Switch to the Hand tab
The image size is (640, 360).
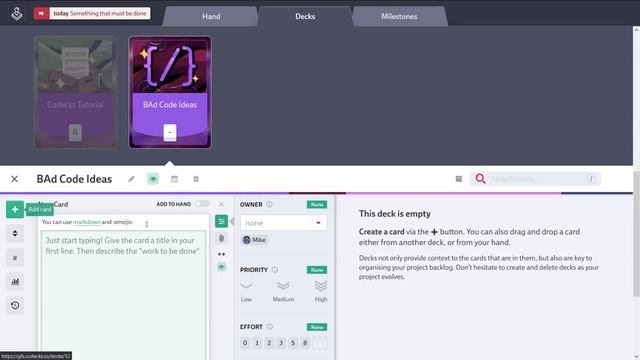click(211, 16)
